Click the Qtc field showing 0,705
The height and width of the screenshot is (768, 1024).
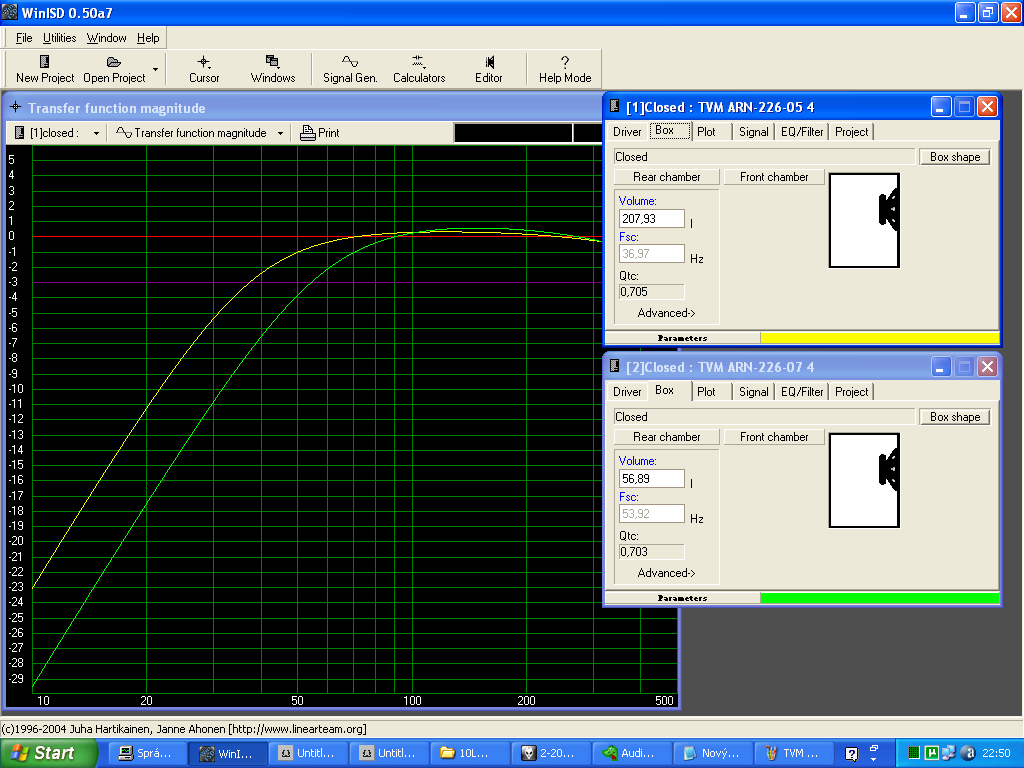[652, 292]
